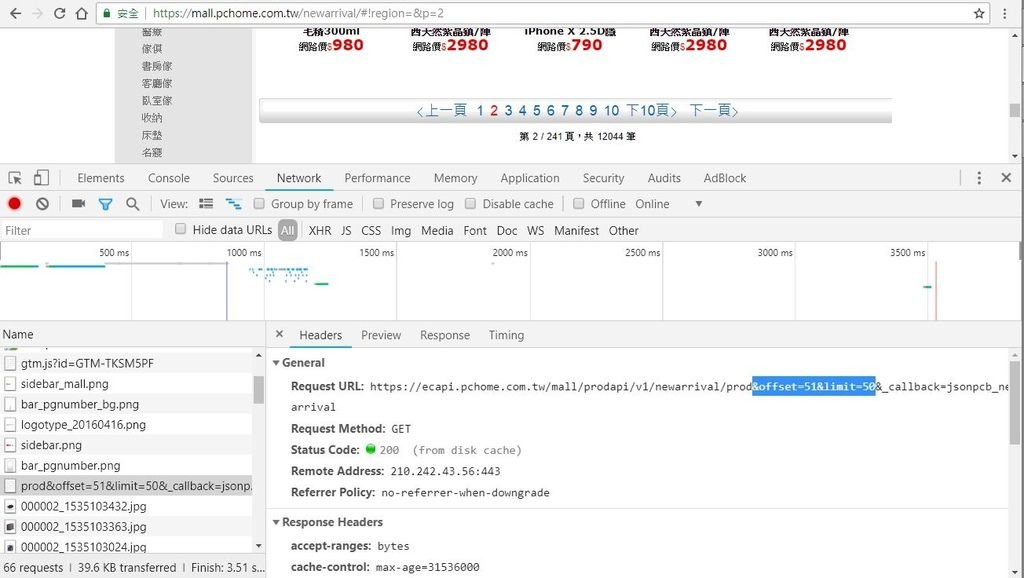Switch to the Console tab
The image size is (1024, 578).
(168, 178)
